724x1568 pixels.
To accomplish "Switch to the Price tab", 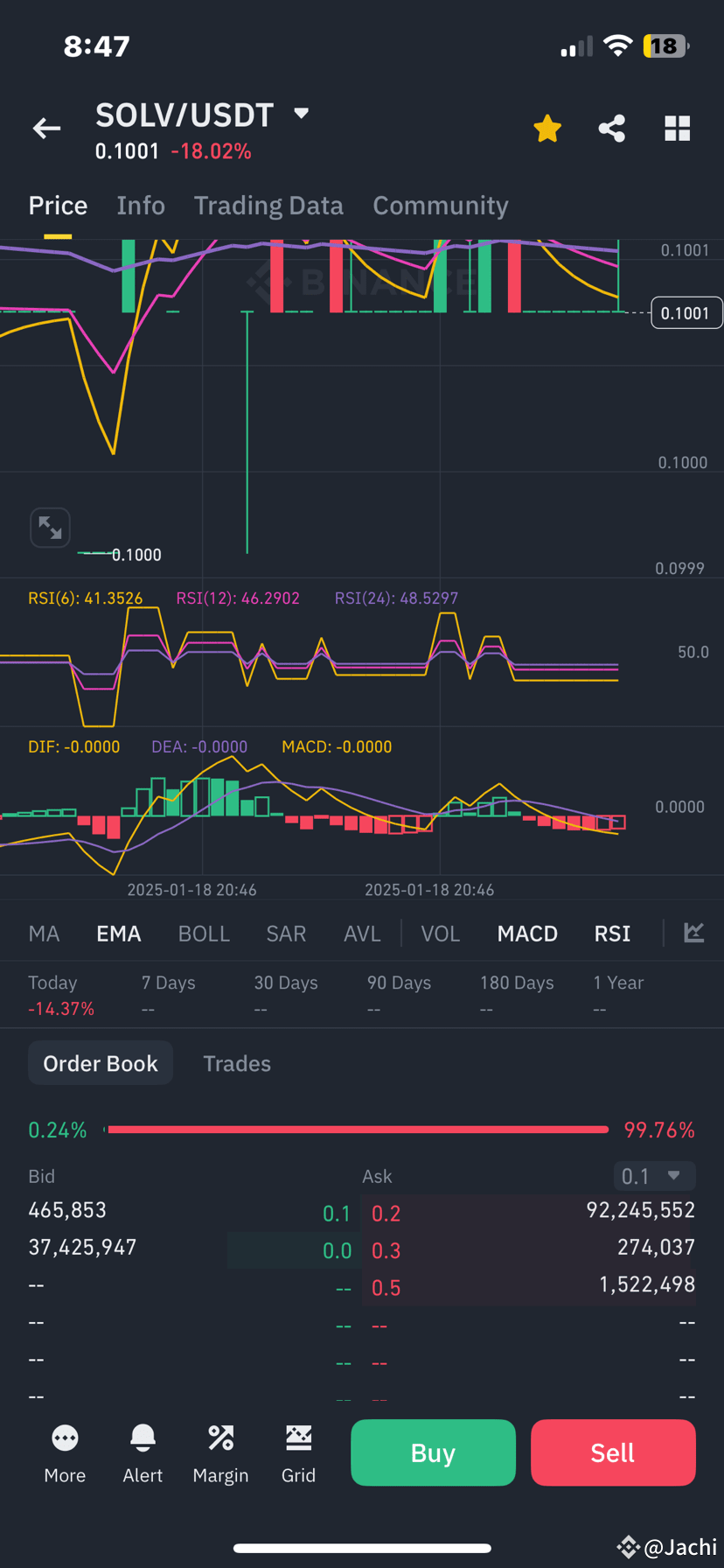I will [58, 206].
